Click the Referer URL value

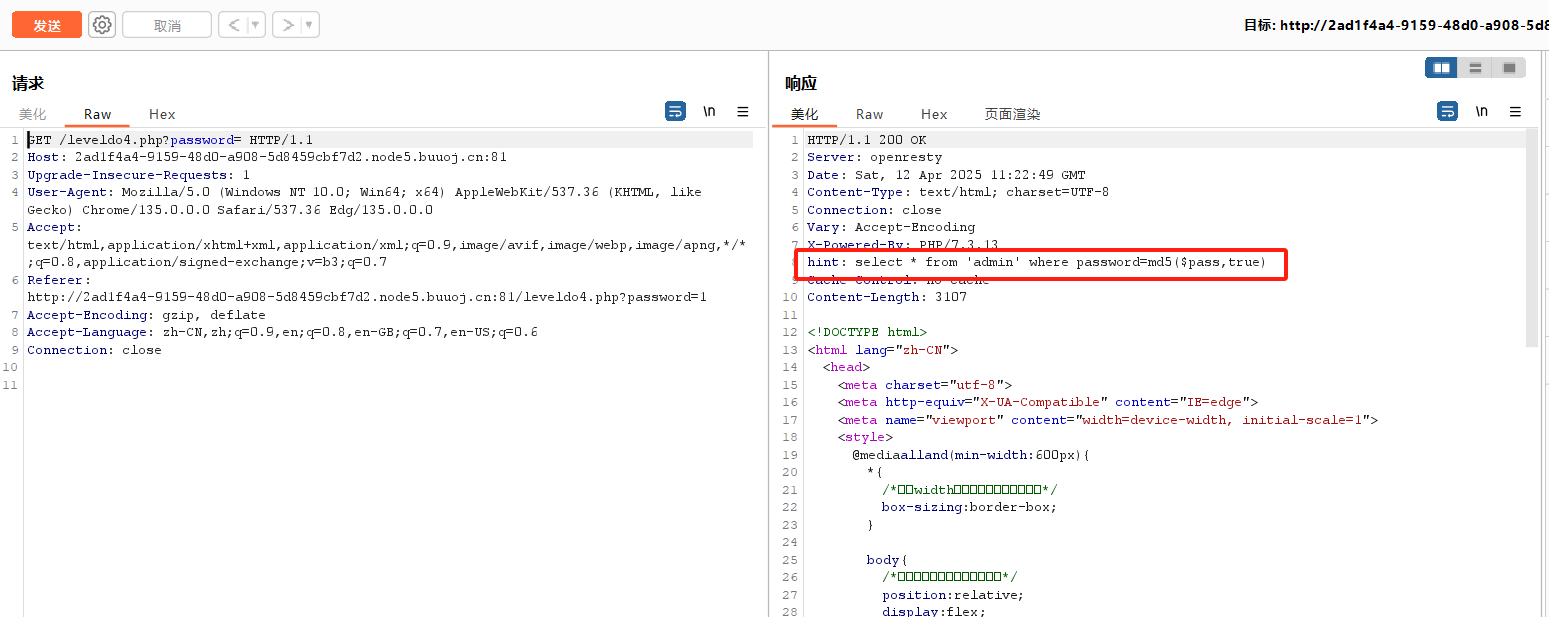pos(367,297)
